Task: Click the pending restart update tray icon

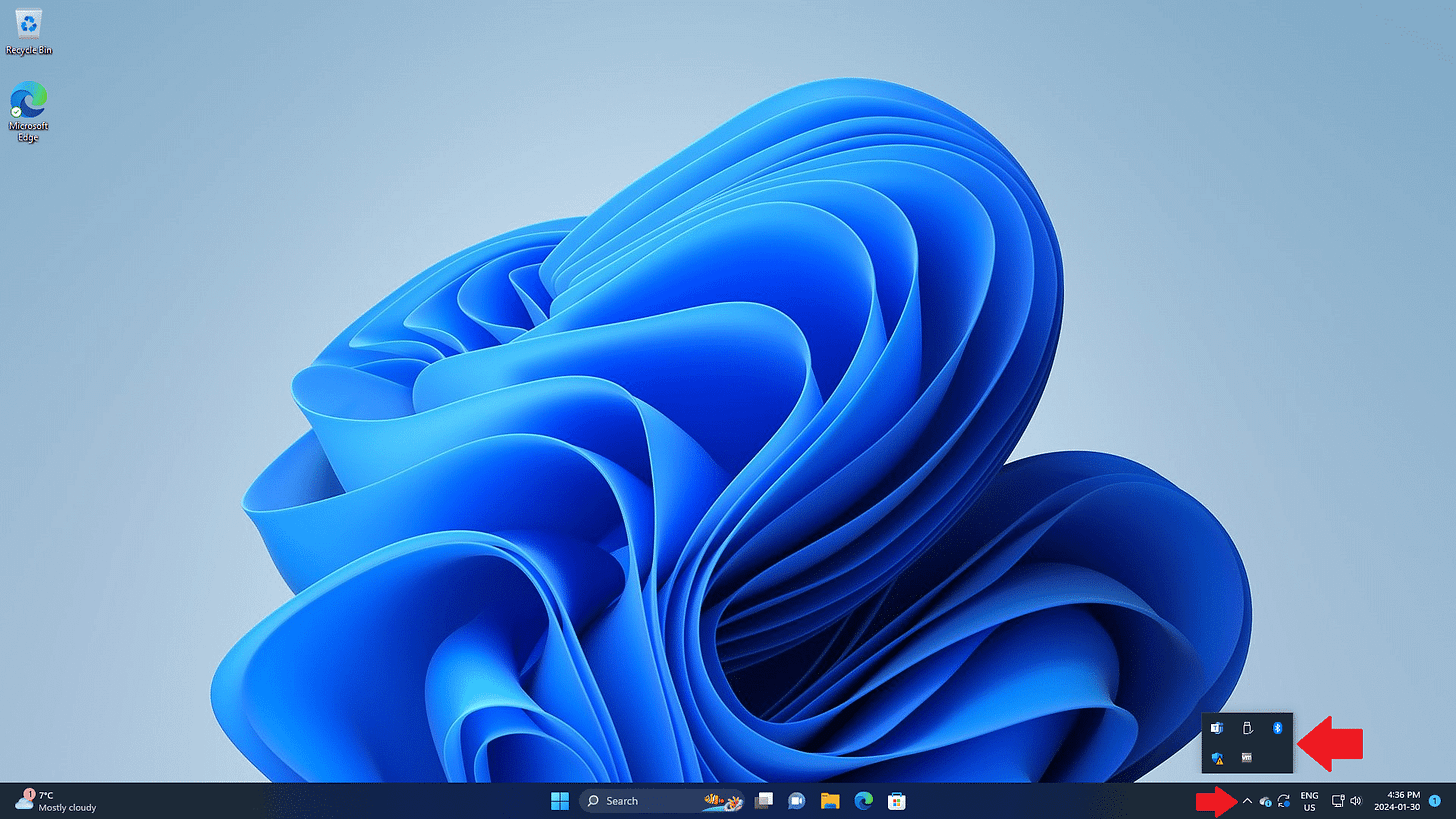Action: tap(1284, 800)
